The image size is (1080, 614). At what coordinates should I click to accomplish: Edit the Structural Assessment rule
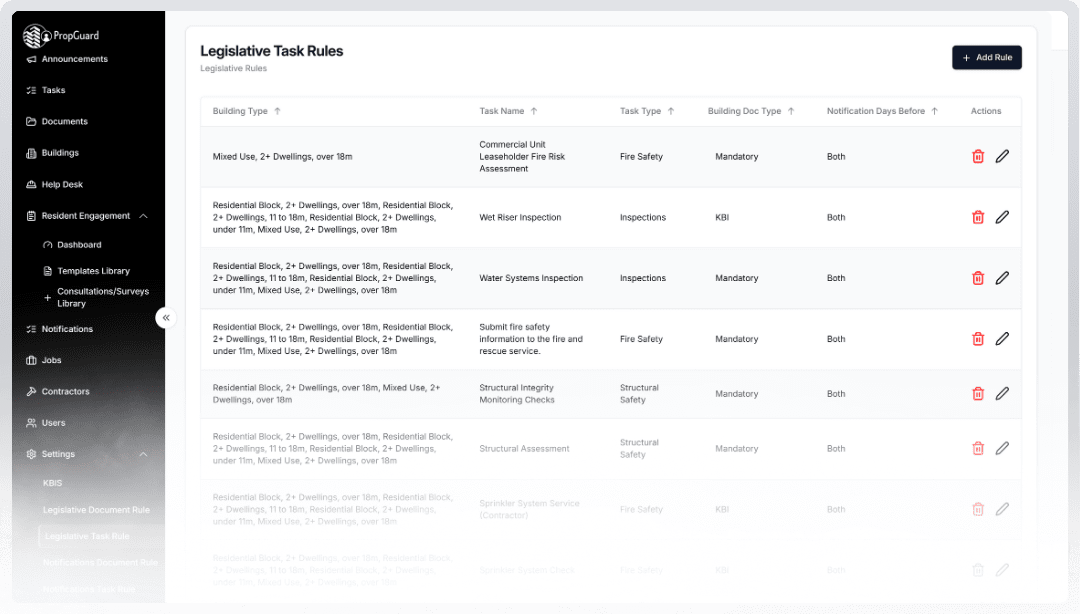(x=1002, y=449)
